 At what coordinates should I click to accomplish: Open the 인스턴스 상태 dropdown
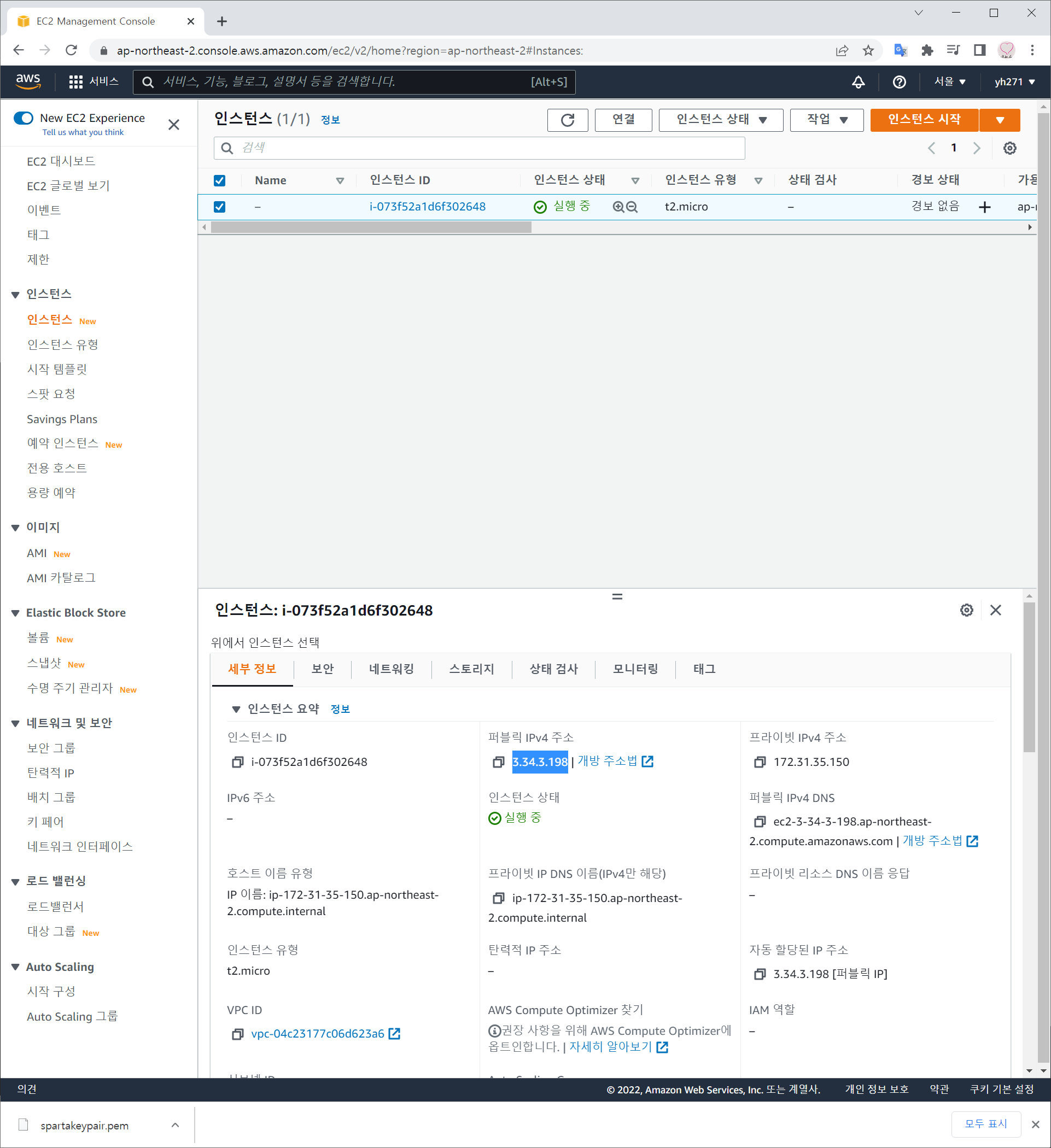coord(721,120)
